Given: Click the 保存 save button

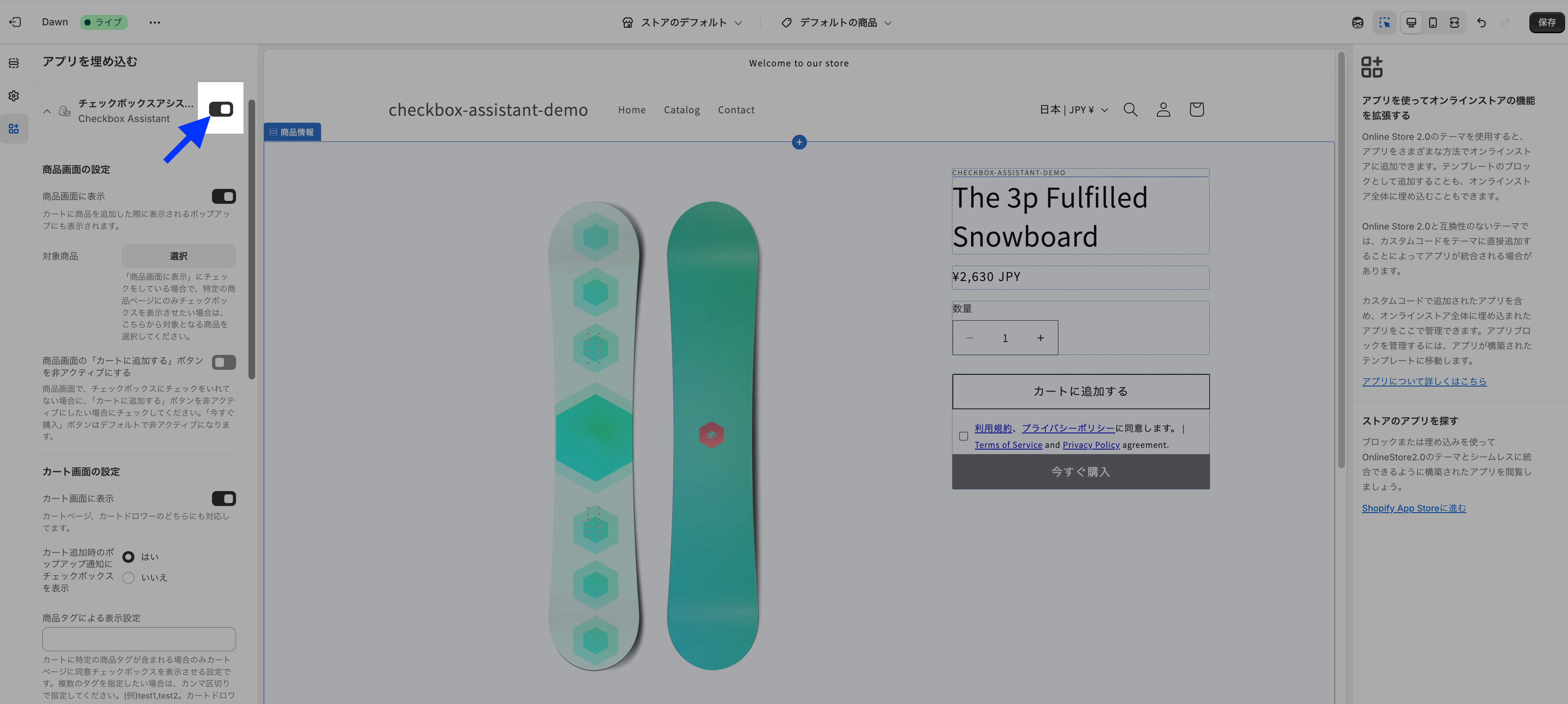Looking at the screenshot, I should 1546,22.
